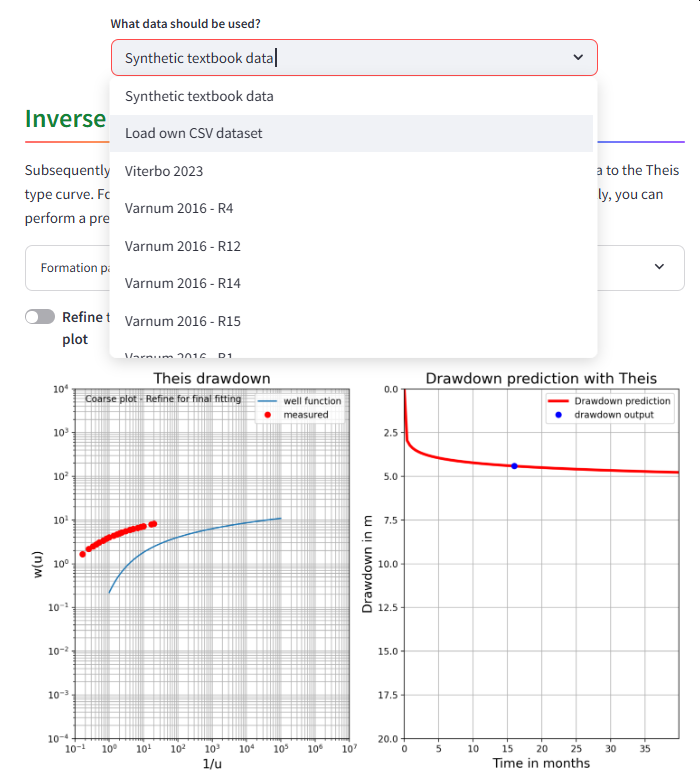Click 'drawdown output' legend entry
The image size is (700, 781).
coord(604,415)
